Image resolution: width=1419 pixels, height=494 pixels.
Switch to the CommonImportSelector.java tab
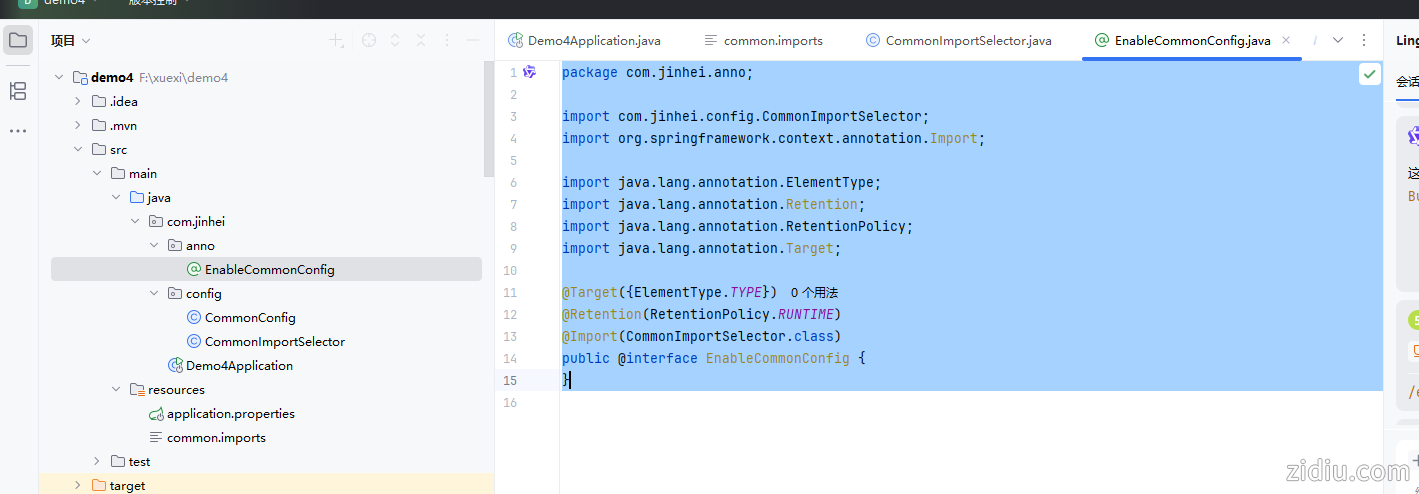tap(968, 41)
